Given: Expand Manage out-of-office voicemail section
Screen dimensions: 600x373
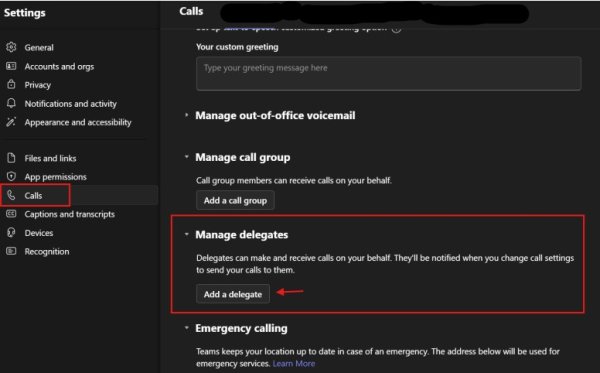Looking at the screenshot, I should (x=186, y=115).
